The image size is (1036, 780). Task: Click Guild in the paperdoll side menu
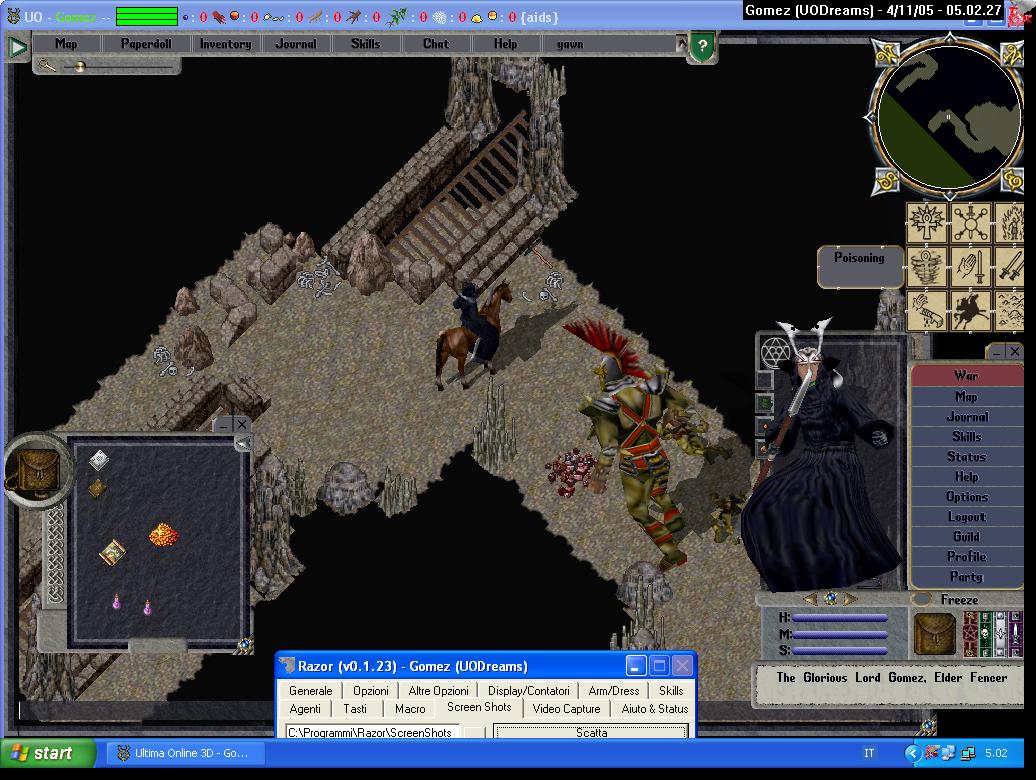pyautogui.click(x=967, y=536)
